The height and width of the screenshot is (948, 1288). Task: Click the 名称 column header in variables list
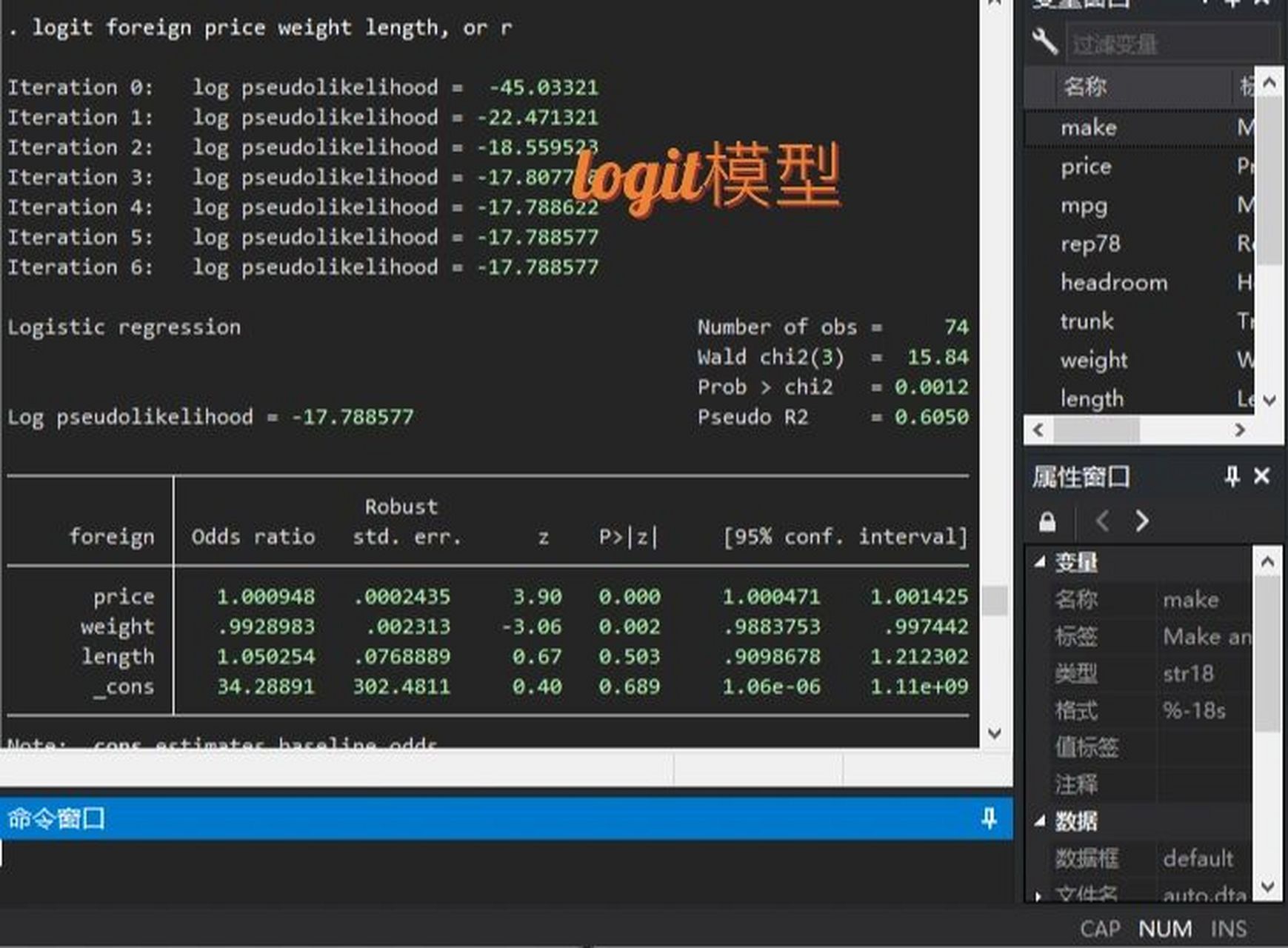coord(1085,87)
